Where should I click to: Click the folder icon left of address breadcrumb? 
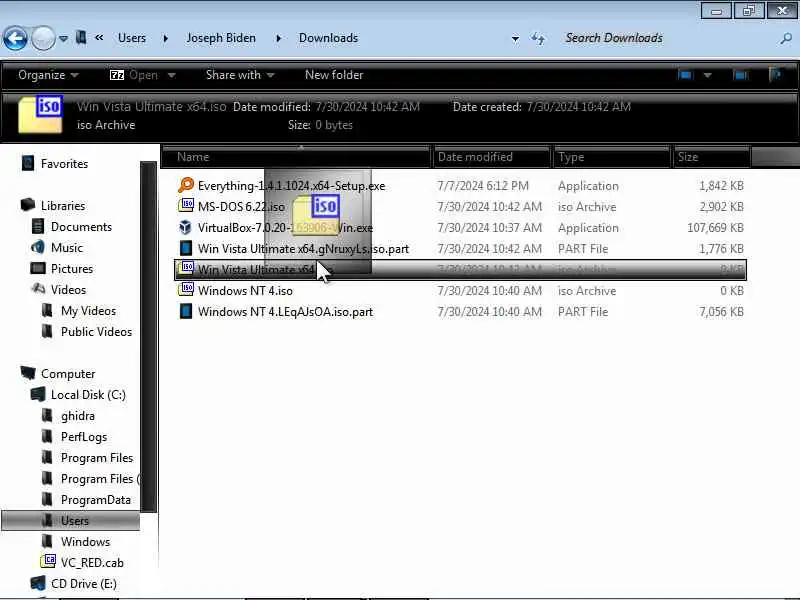(x=81, y=38)
